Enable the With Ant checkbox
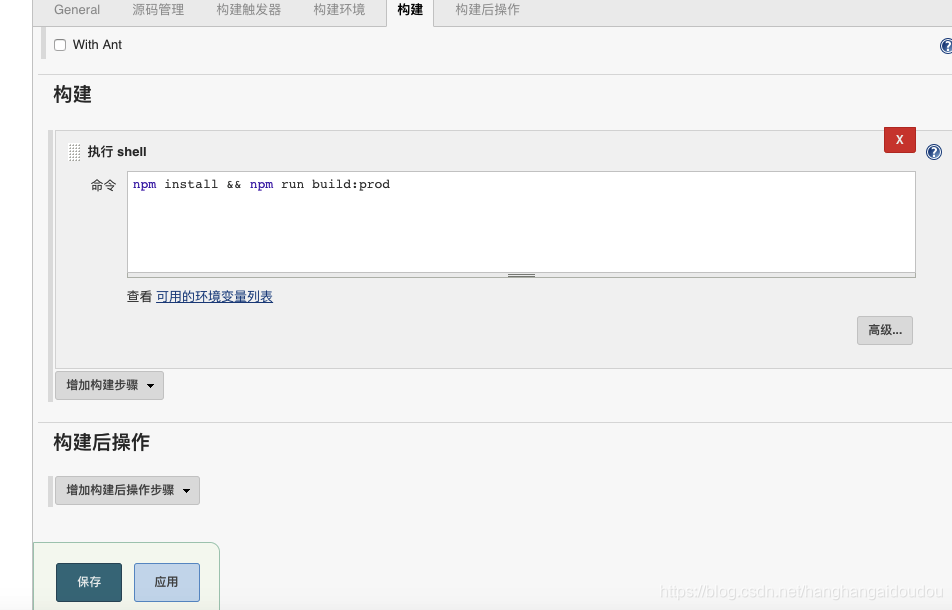 [x=60, y=45]
